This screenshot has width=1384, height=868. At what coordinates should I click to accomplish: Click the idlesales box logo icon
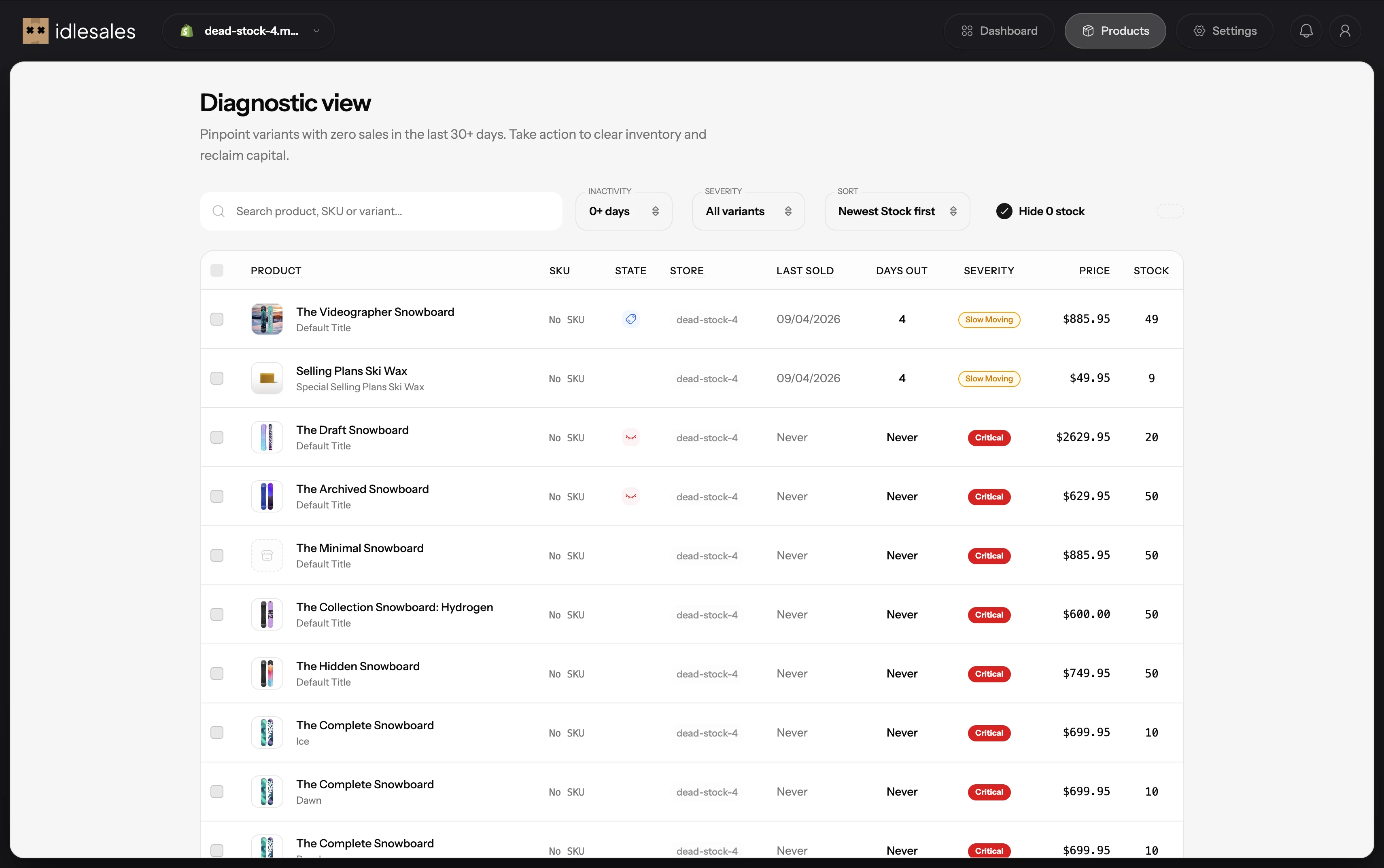point(35,30)
